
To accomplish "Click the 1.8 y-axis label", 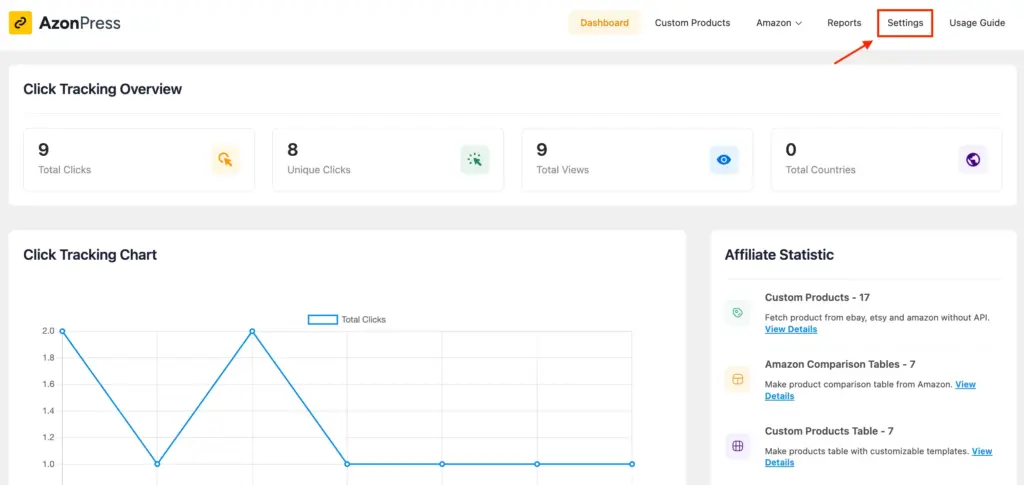I will pos(48,358).
